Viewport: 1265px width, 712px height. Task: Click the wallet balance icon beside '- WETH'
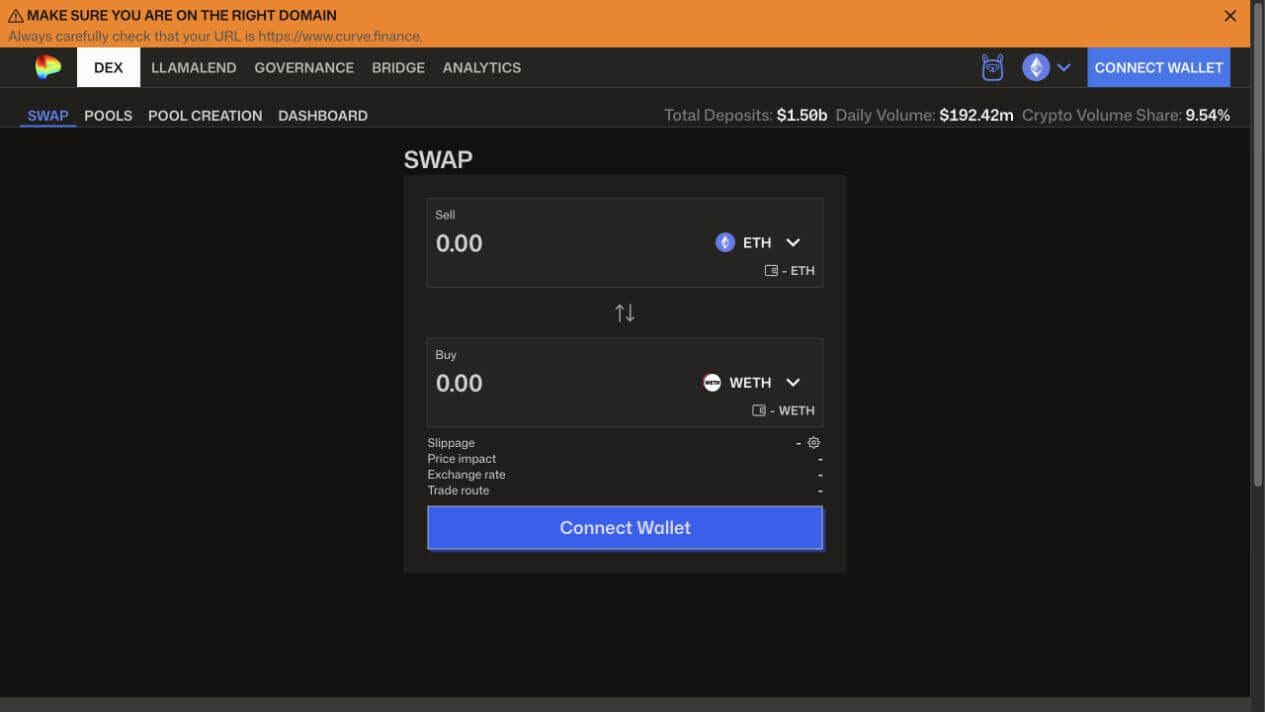pyautogui.click(x=759, y=411)
